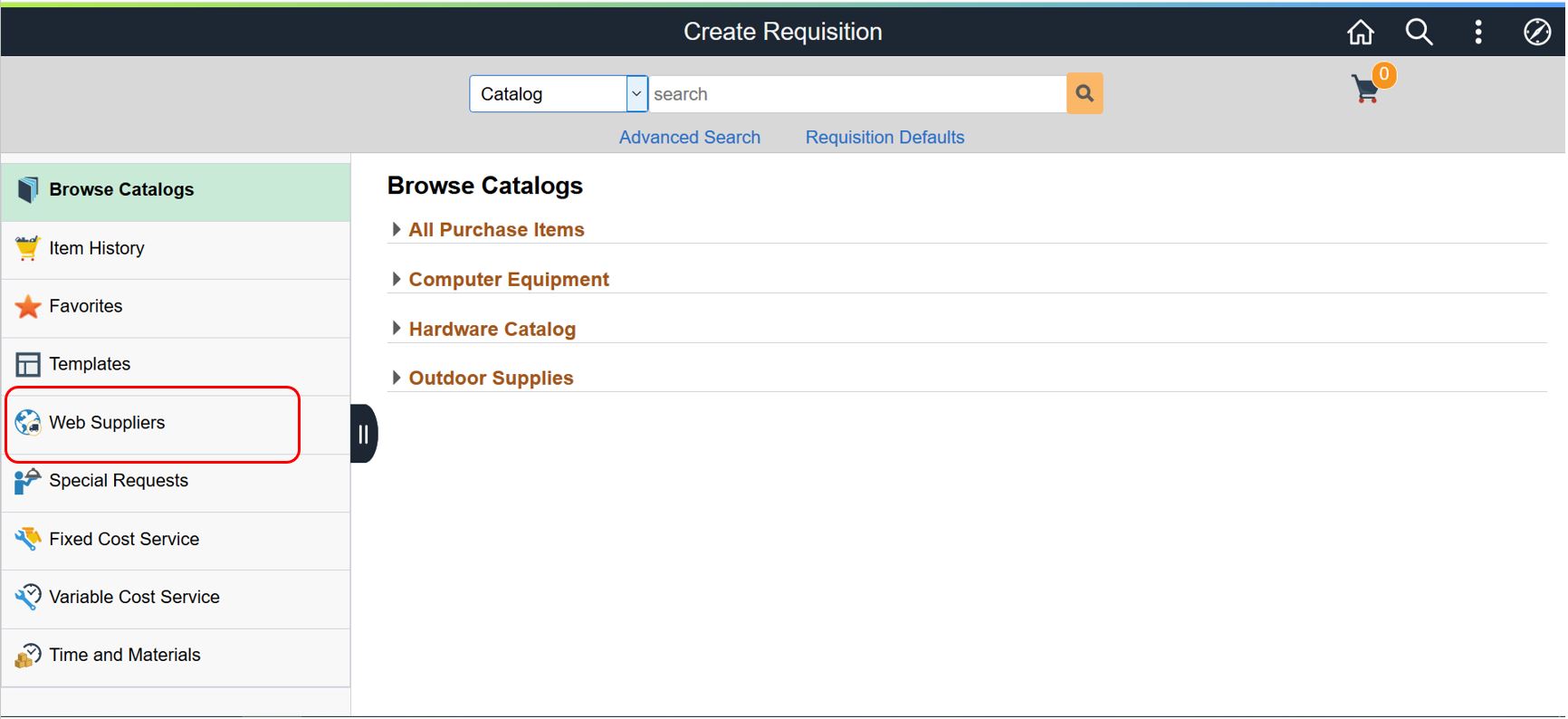
Task: Click the Home icon in header
Action: (1360, 33)
